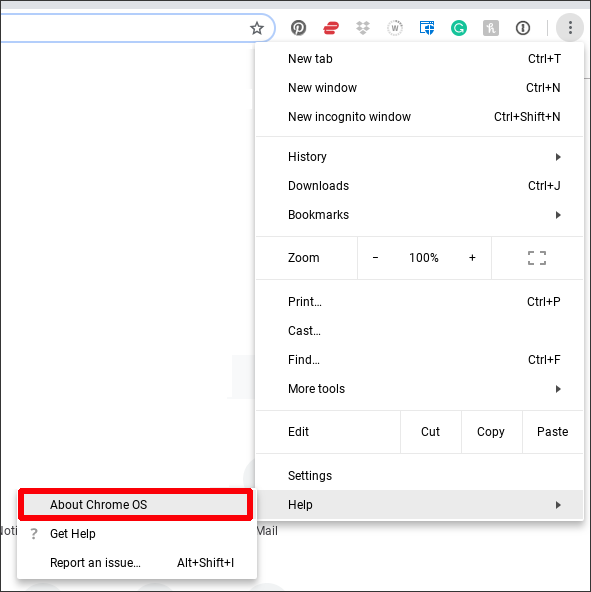
Task: Select New tab from the menu
Action: [420, 59]
